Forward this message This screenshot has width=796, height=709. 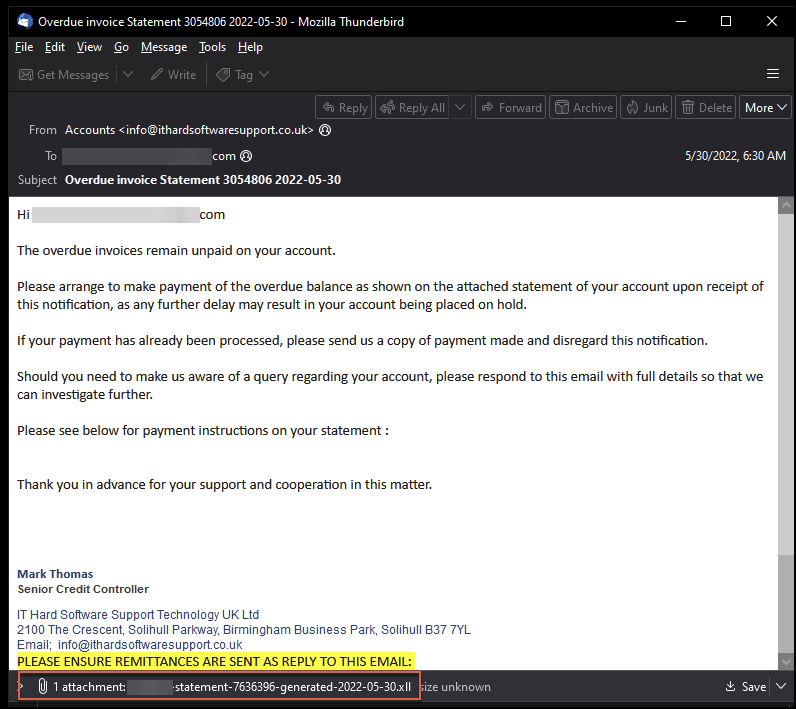510,108
